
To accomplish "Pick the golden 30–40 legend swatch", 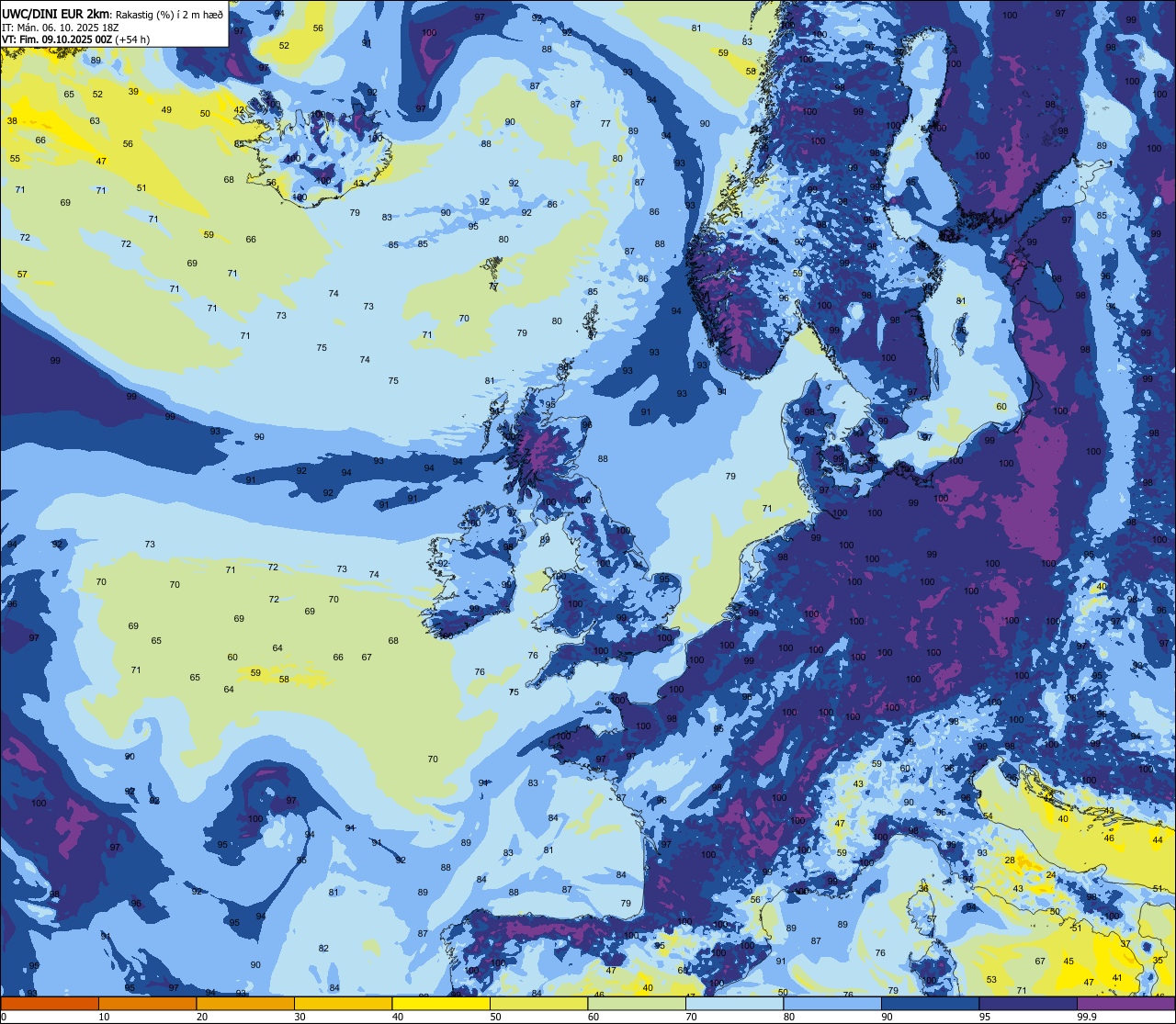I will [x=343, y=1003].
